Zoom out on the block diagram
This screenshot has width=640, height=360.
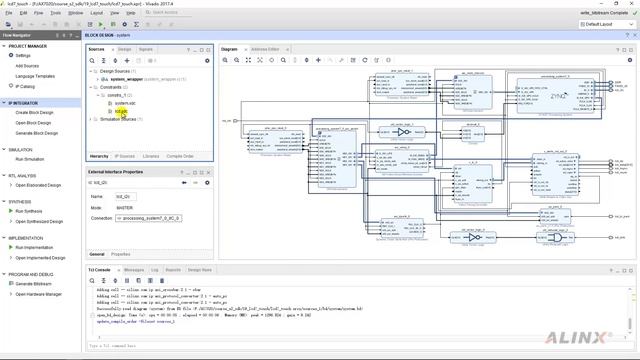tap(237, 60)
